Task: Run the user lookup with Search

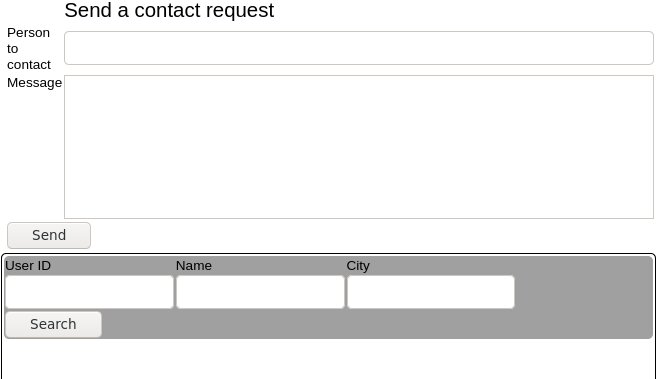Action: [53, 324]
